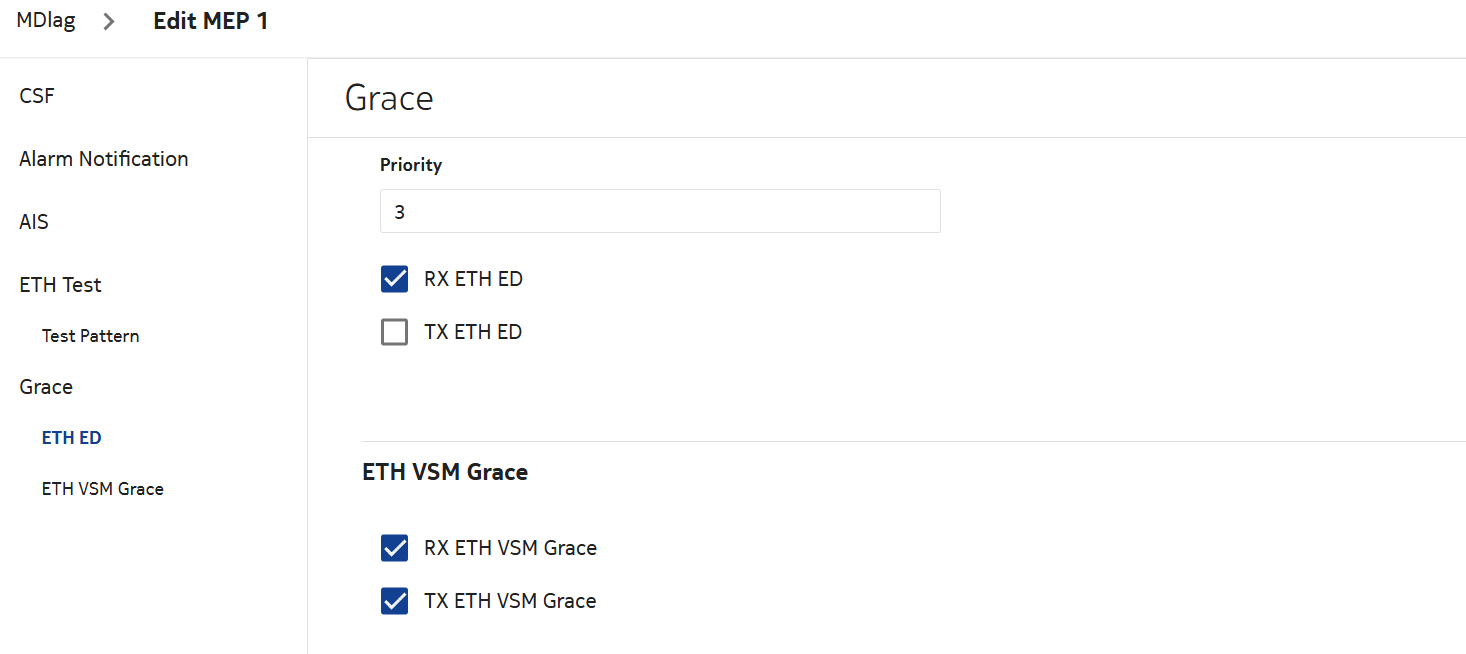Jump to Test Pattern subsection
This screenshot has width=1466, height=654.
click(91, 336)
